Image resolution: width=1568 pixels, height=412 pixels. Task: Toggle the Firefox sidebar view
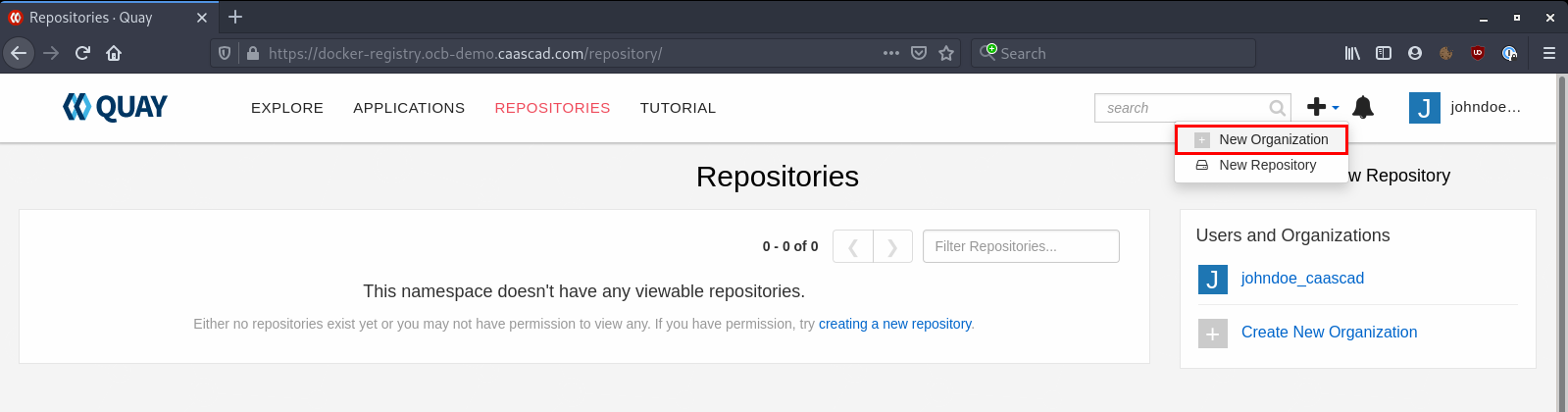(1384, 53)
